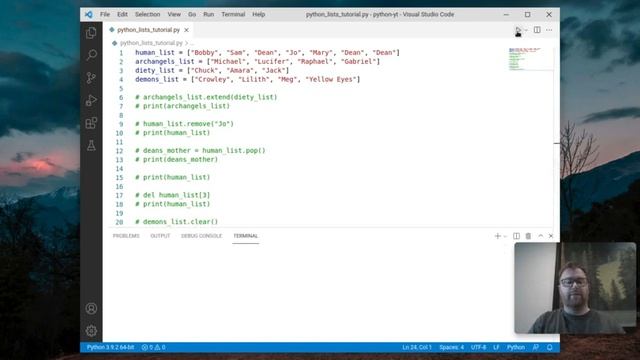This screenshot has height=360, width=640.
Task: Minimize the Visual Studio Code window
Action: click(x=506, y=14)
